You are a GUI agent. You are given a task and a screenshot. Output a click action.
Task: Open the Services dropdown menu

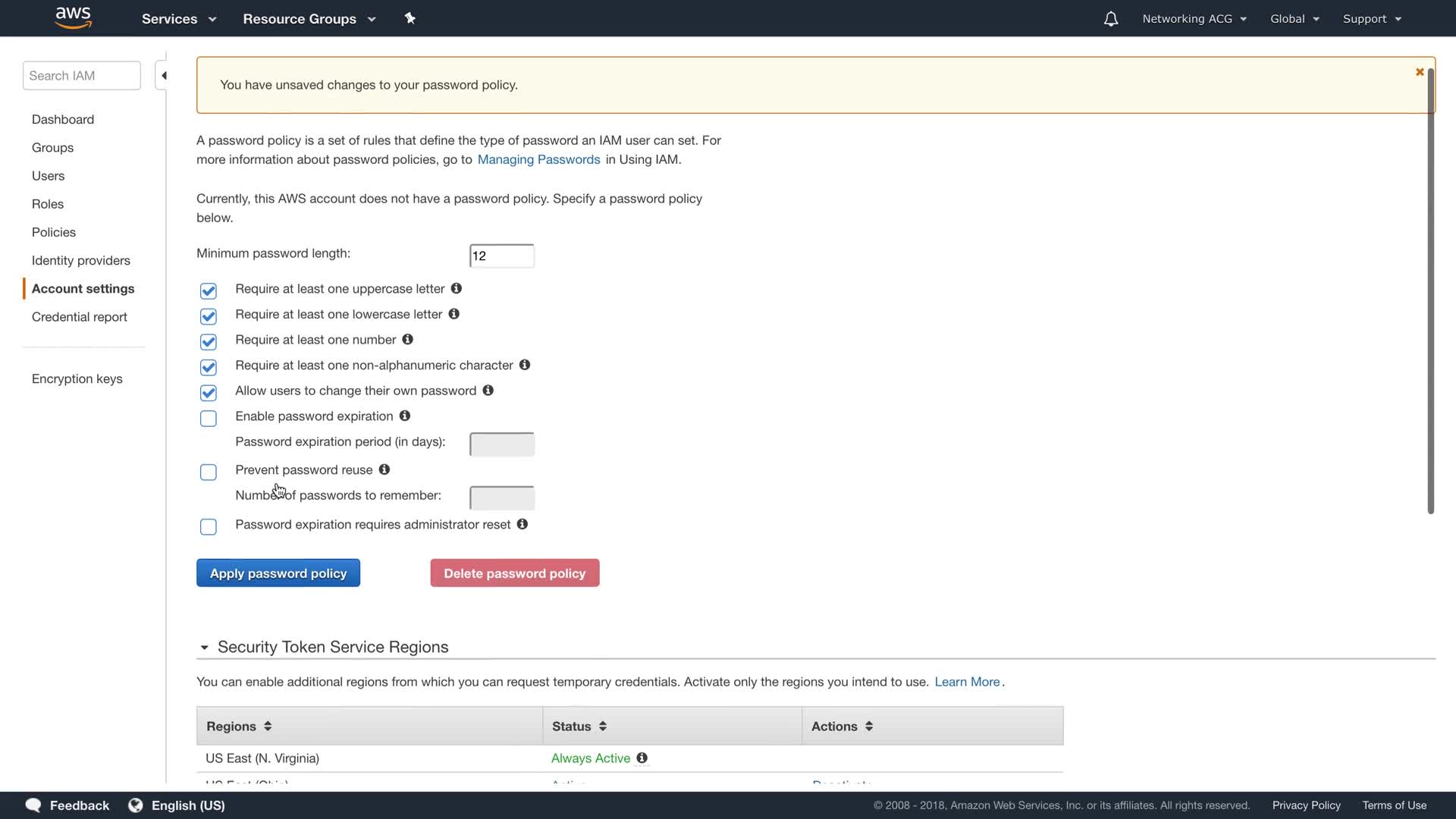click(179, 19)
